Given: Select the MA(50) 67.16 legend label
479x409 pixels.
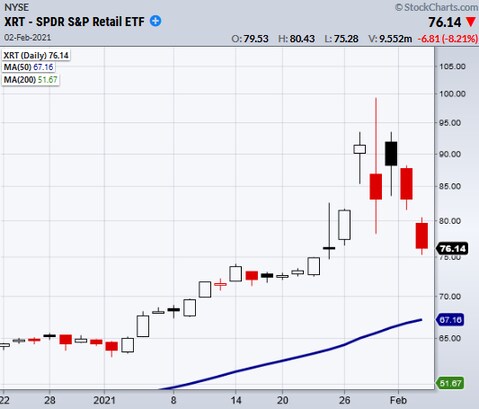Looking at the screenshot, I should pyautogui.click(x=28, y=67).
